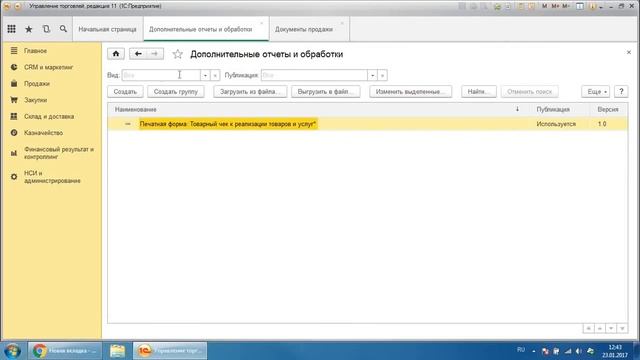Click the Вид filter input field
This screenshot has height=360, width=640.
point(161,75)
